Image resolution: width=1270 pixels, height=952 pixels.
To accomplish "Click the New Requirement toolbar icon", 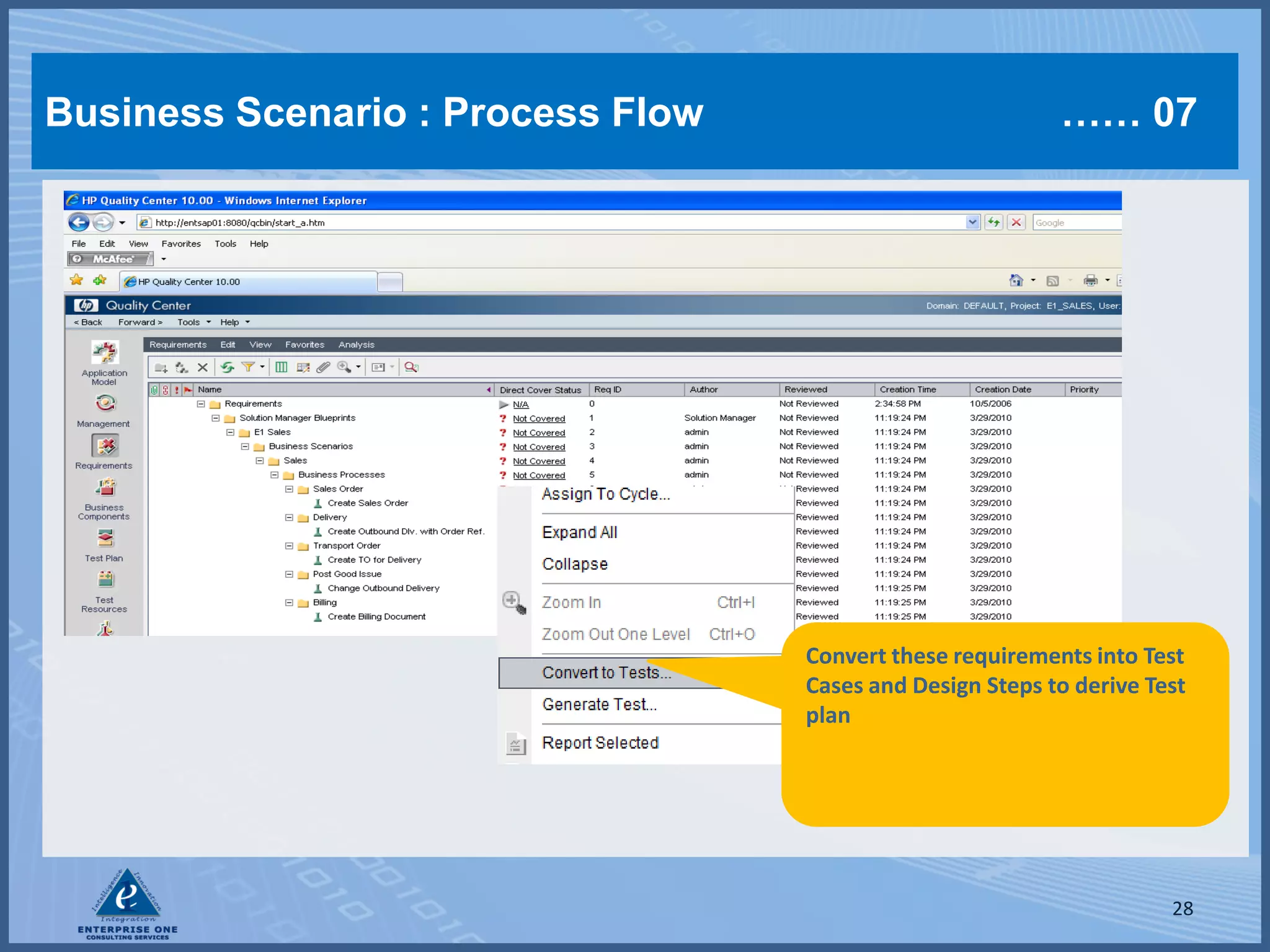I will click(182, 368).
